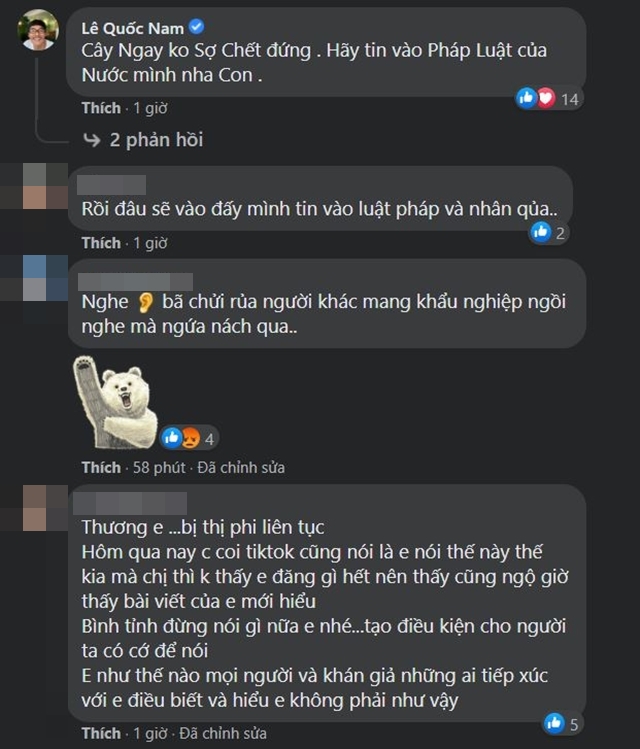This screenshot has width=640, height=749.
Task: Like Lê Quốc Nam's comment with Thích
Action: click(x=101, y=108)
